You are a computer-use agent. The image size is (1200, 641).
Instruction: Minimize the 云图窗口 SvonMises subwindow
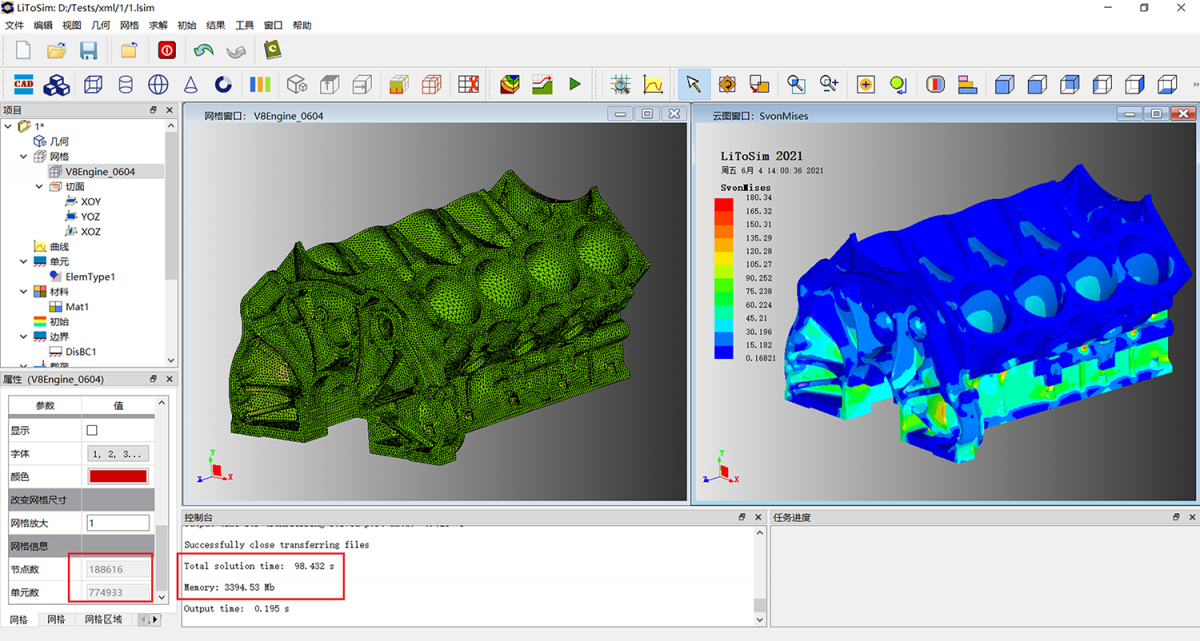[1129, 114]
